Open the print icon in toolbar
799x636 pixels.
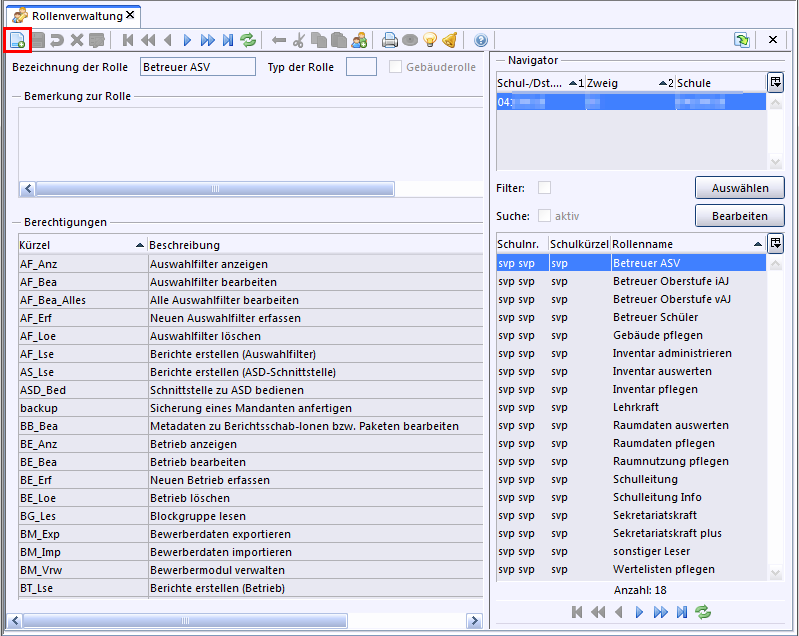coord(390,40)
